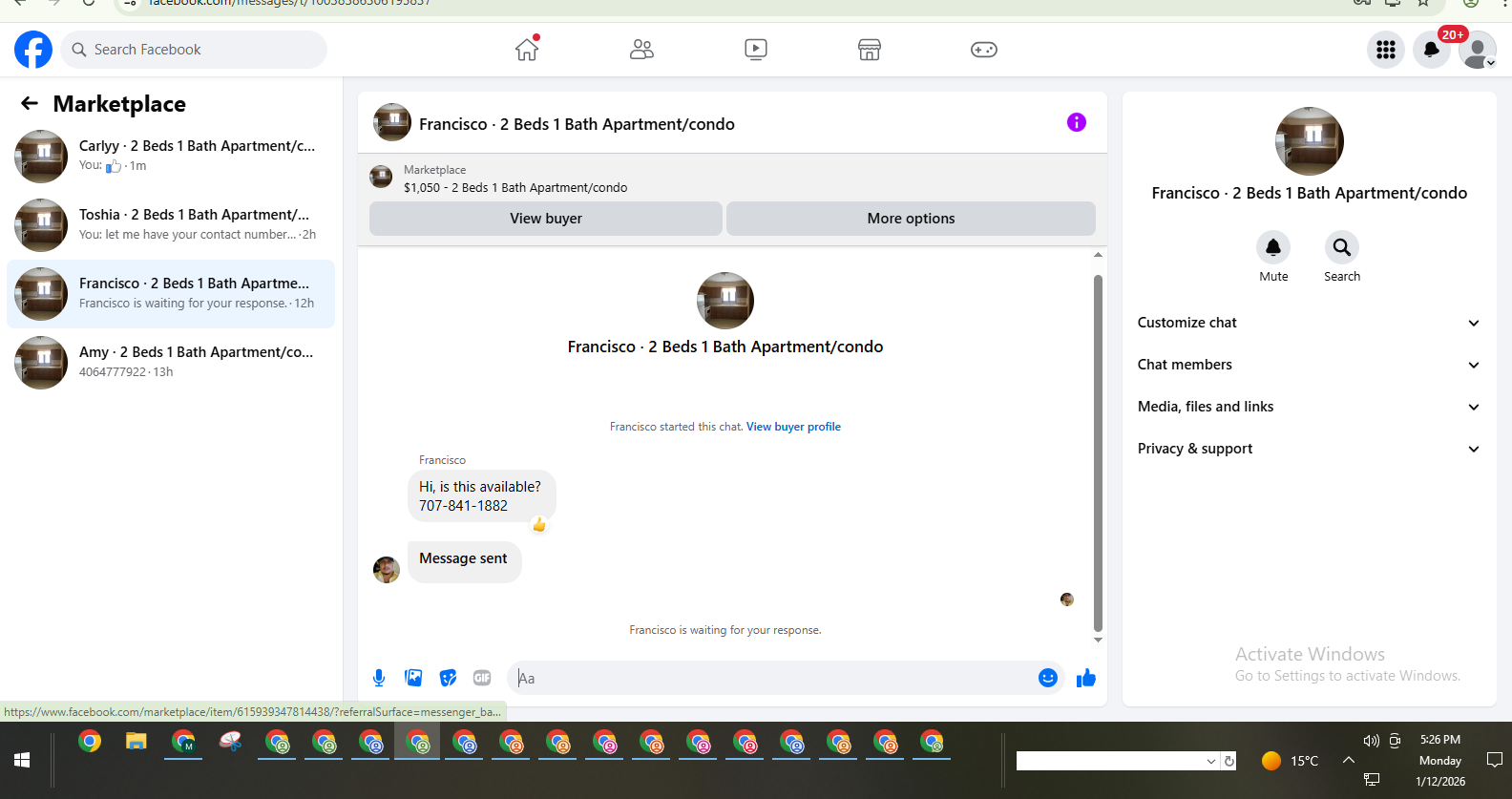Click the chat header title Francisco
The image size is (1512, 799).
point(577,124)
